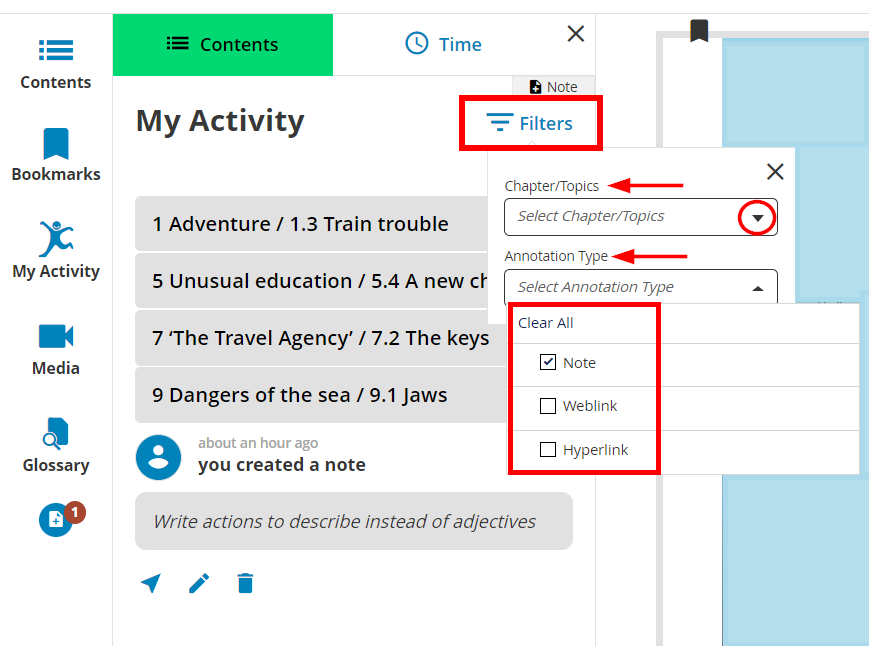
Task: Switch to the Time tab
Action: pyautogui.click(x=443, y=44)
